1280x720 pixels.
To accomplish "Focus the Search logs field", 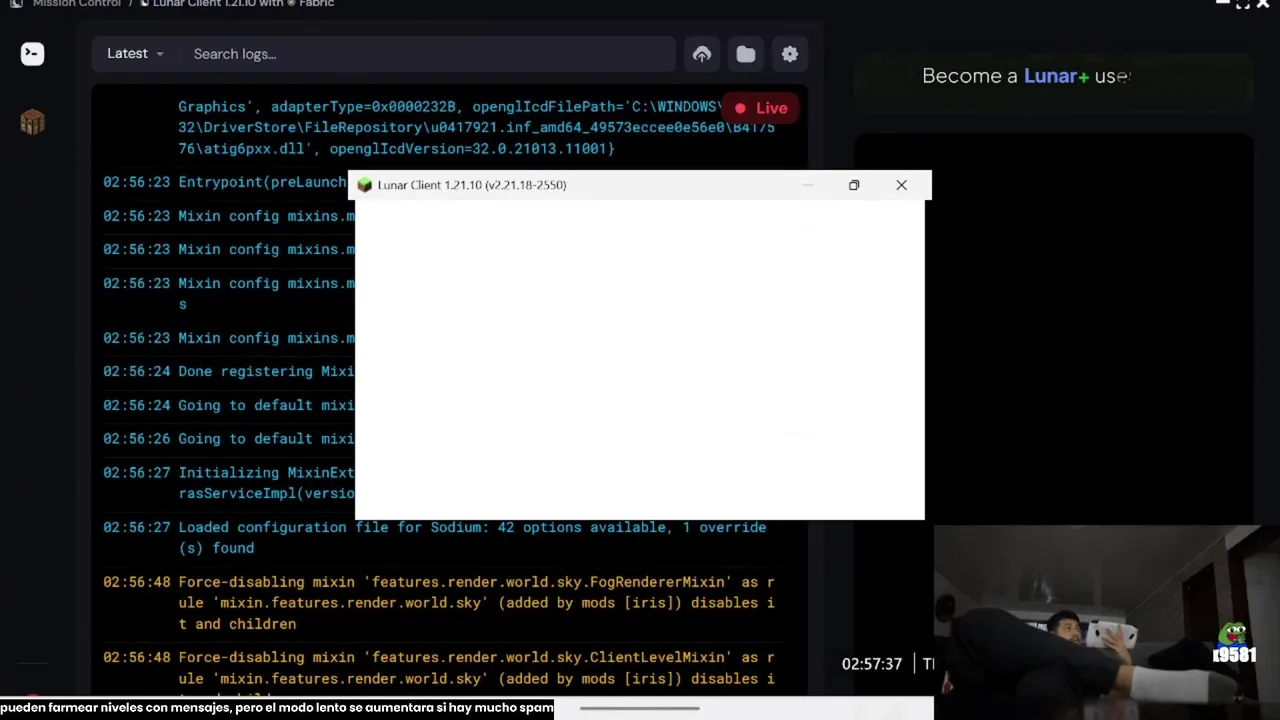I will pyautogui.click(x=428, y=54).
